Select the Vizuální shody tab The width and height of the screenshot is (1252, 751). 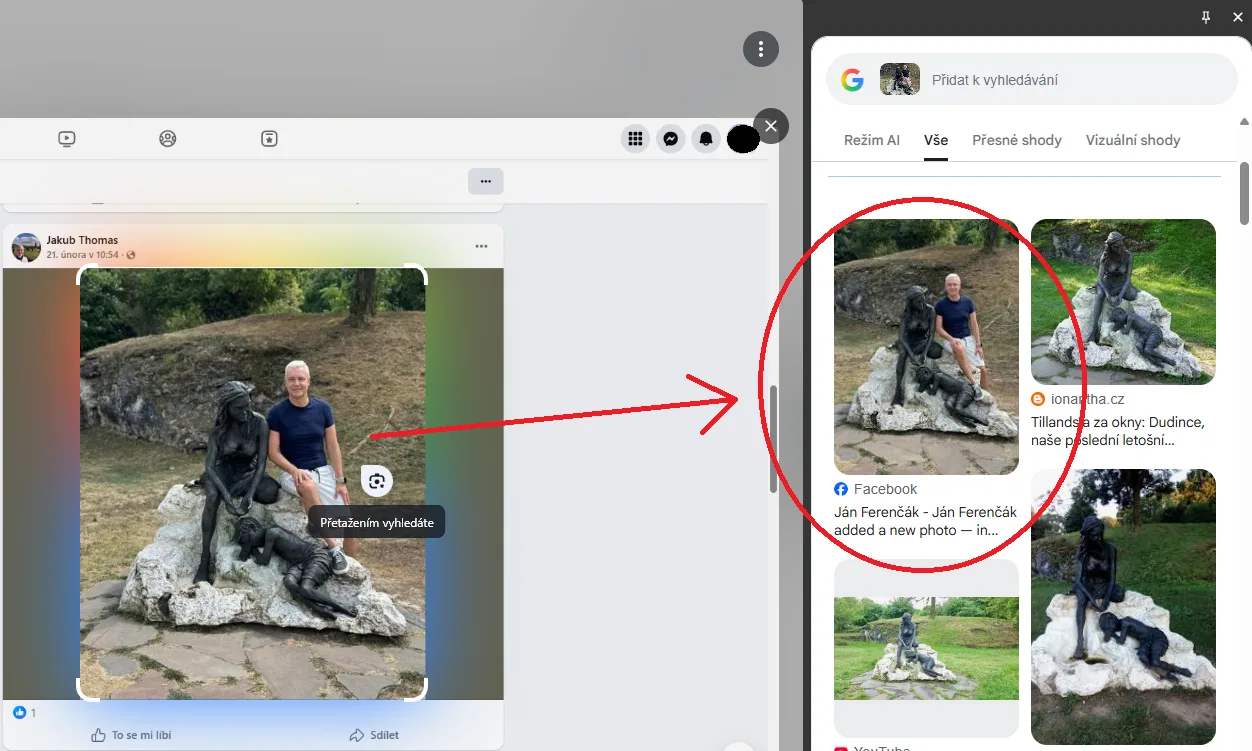(x=1133, y=140)
